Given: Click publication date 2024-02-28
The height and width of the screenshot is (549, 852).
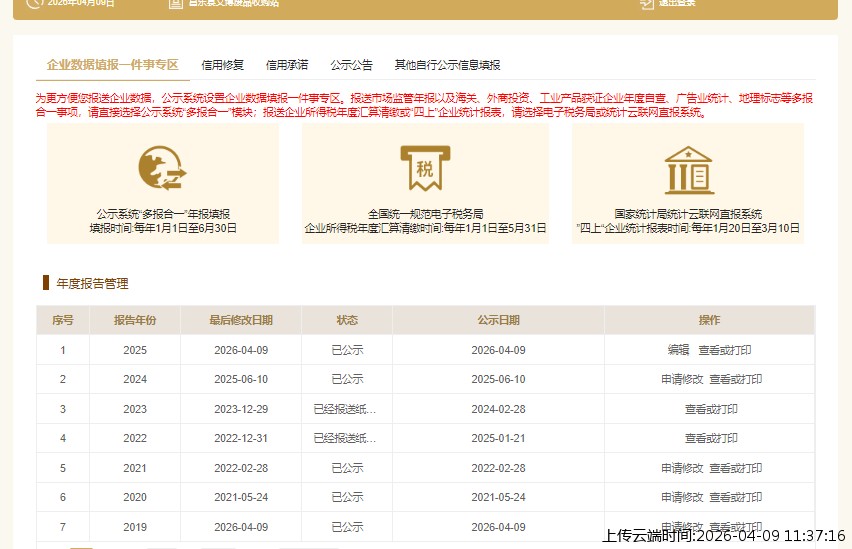Looking at the screenshot, I should pos(498,409).
